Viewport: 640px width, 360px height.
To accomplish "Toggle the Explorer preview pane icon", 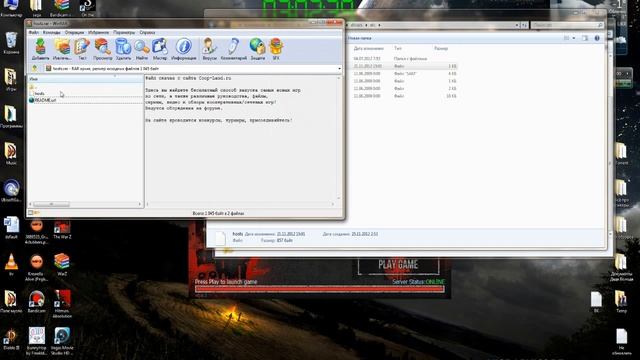I will tap(585, 38).
